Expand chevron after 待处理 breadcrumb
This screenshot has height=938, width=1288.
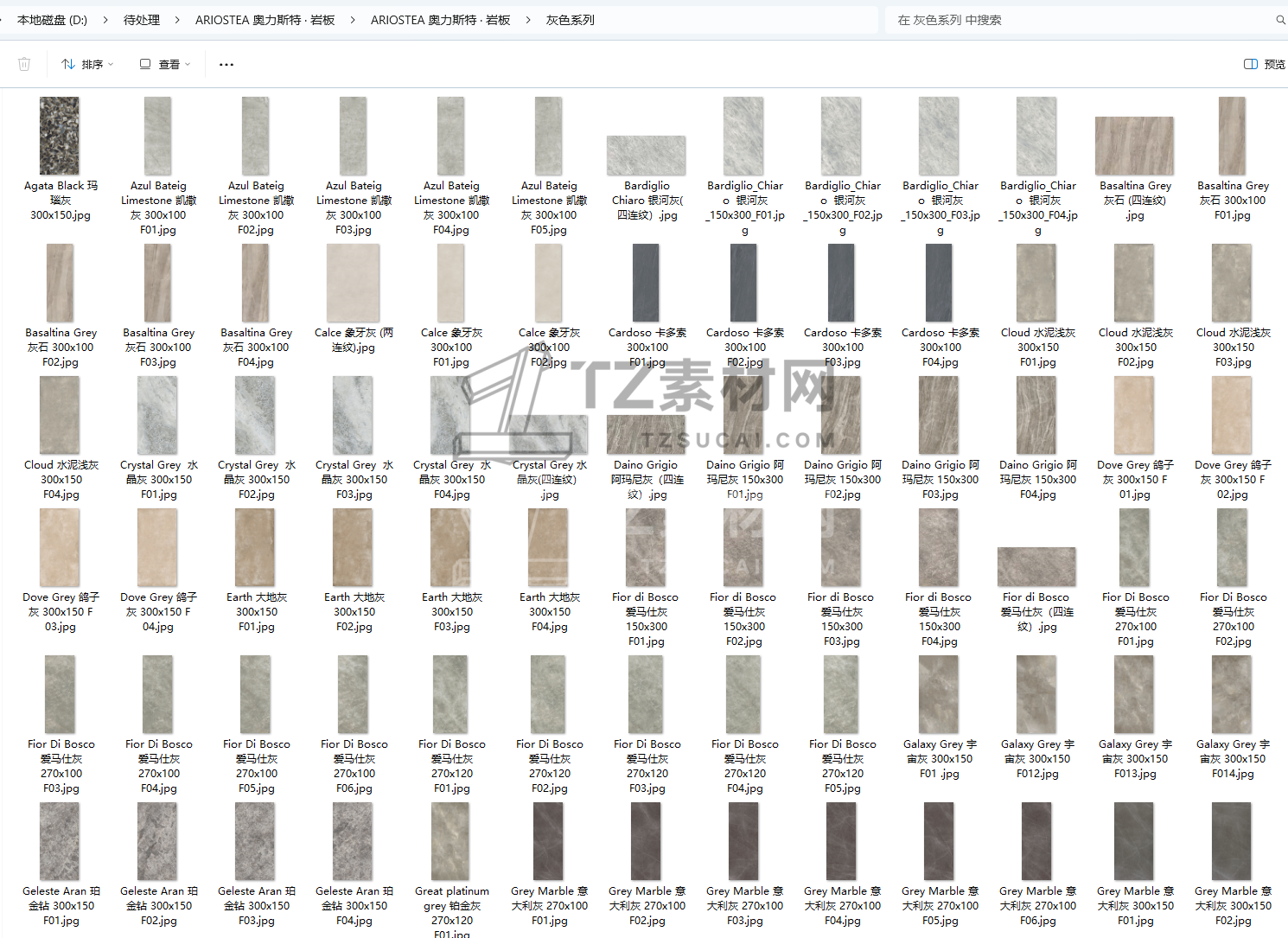(x=177, y=20)
